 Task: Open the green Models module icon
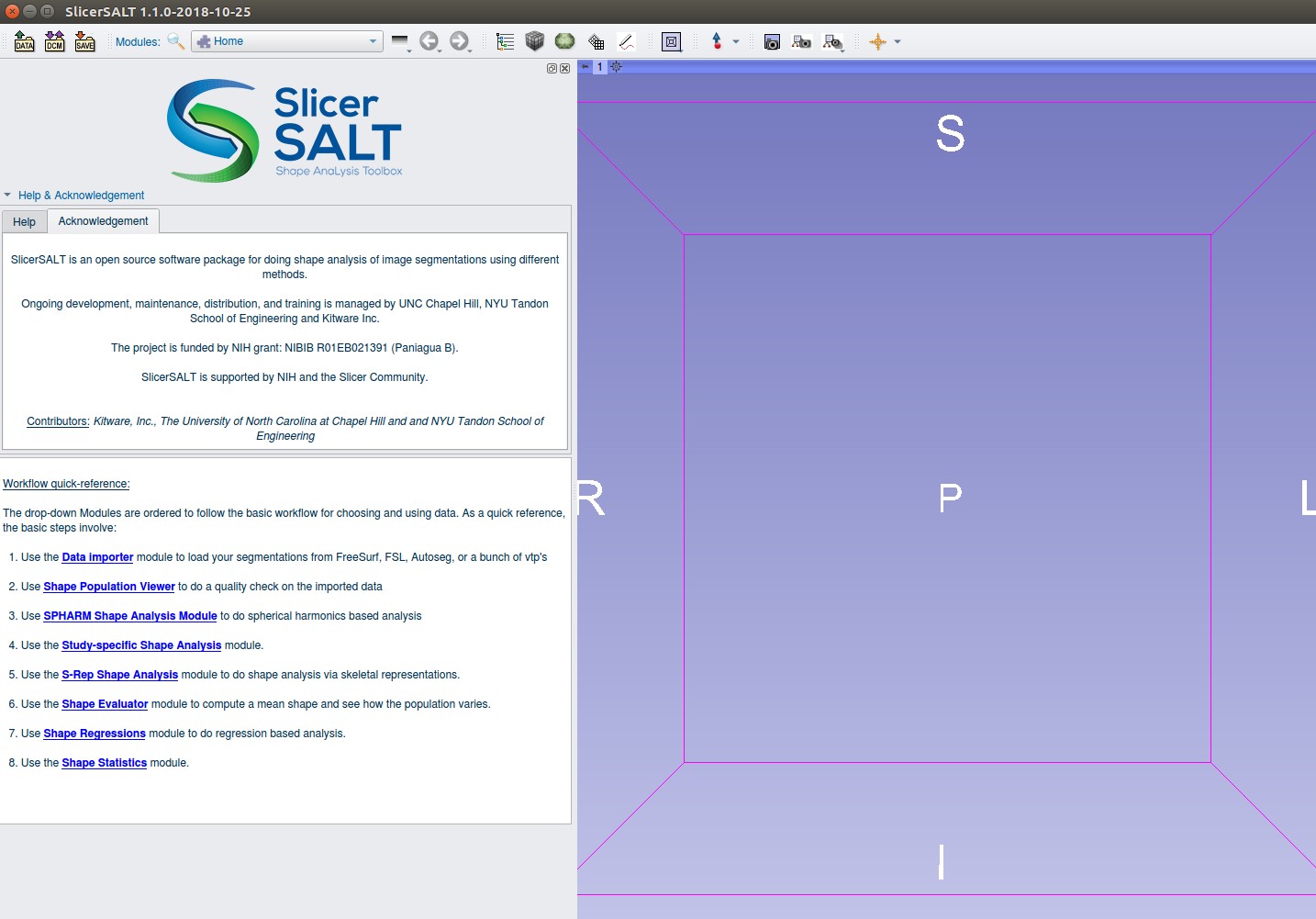point(565,41)
